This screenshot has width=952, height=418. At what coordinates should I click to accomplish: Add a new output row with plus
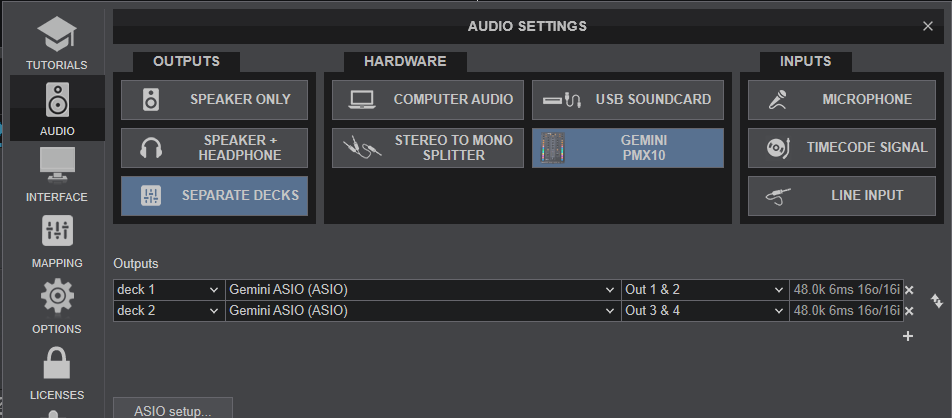(x=908, y=336)
